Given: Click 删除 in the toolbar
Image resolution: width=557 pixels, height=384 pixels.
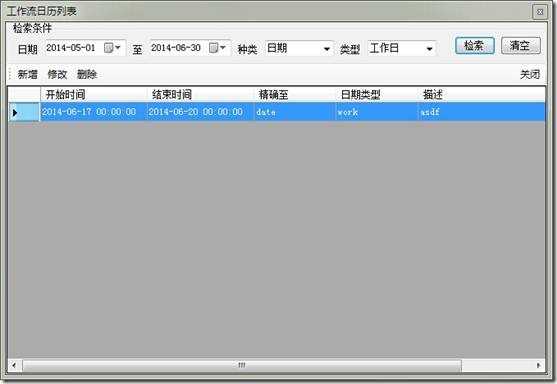Looking at the screenshot, I should coord(87,75).
